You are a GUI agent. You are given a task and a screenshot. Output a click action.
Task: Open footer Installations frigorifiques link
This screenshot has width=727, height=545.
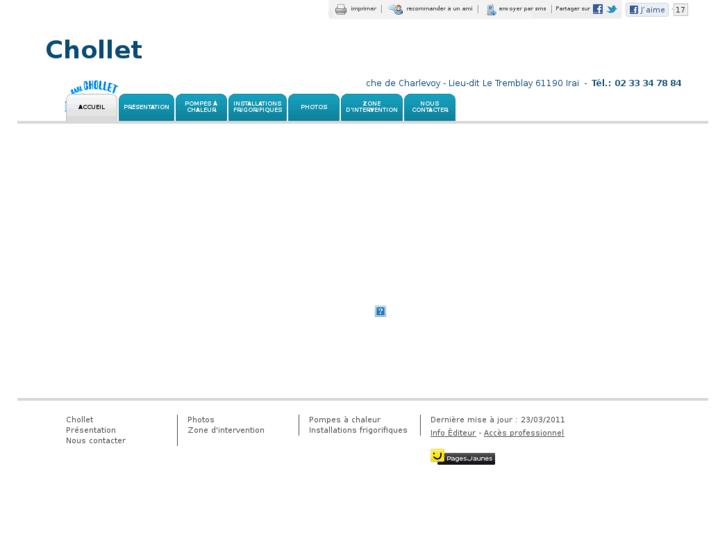click(358, 430)
